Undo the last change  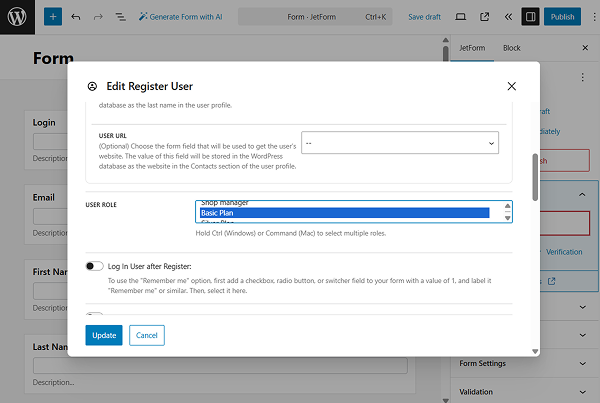point(76,17)
